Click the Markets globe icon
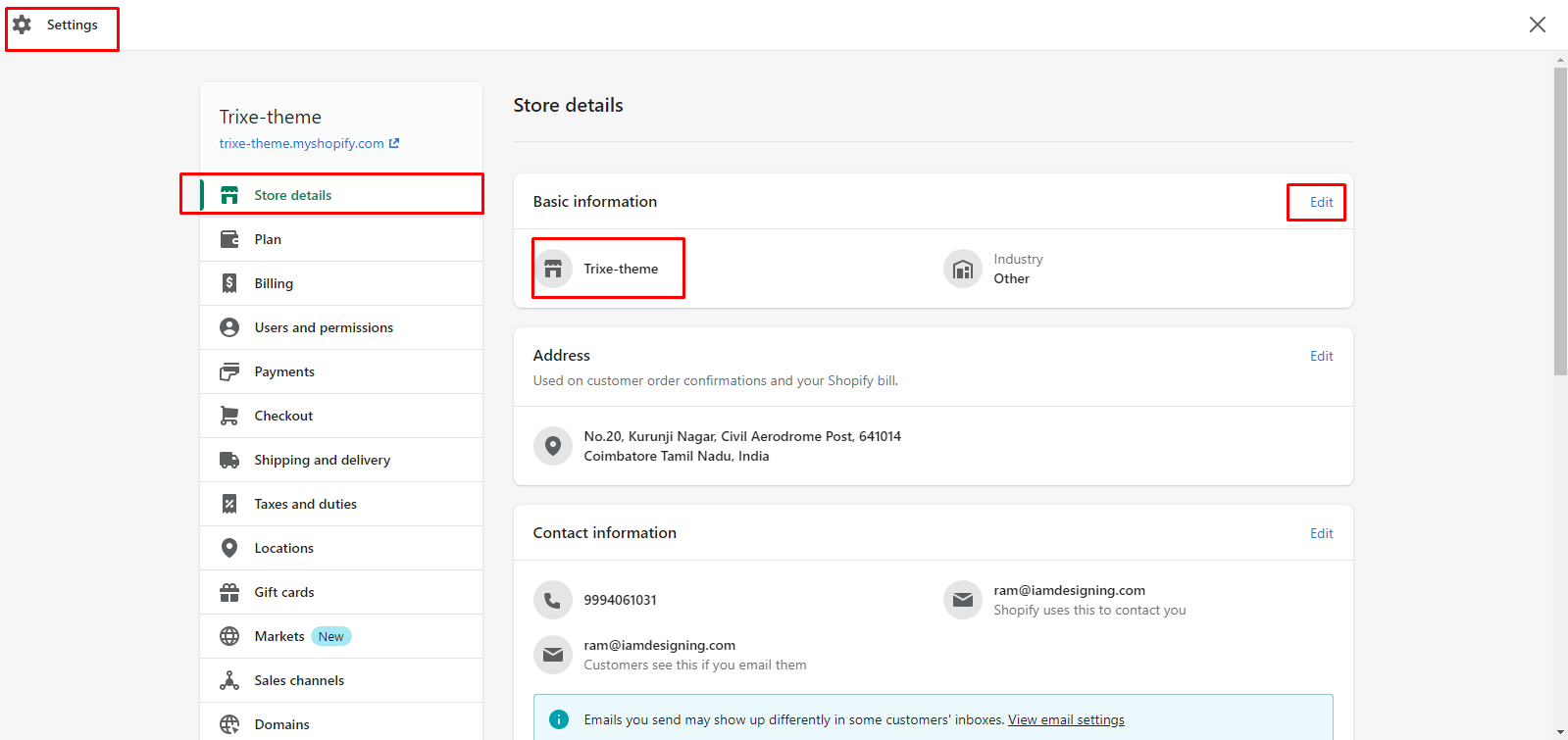 tap(229, 636)
